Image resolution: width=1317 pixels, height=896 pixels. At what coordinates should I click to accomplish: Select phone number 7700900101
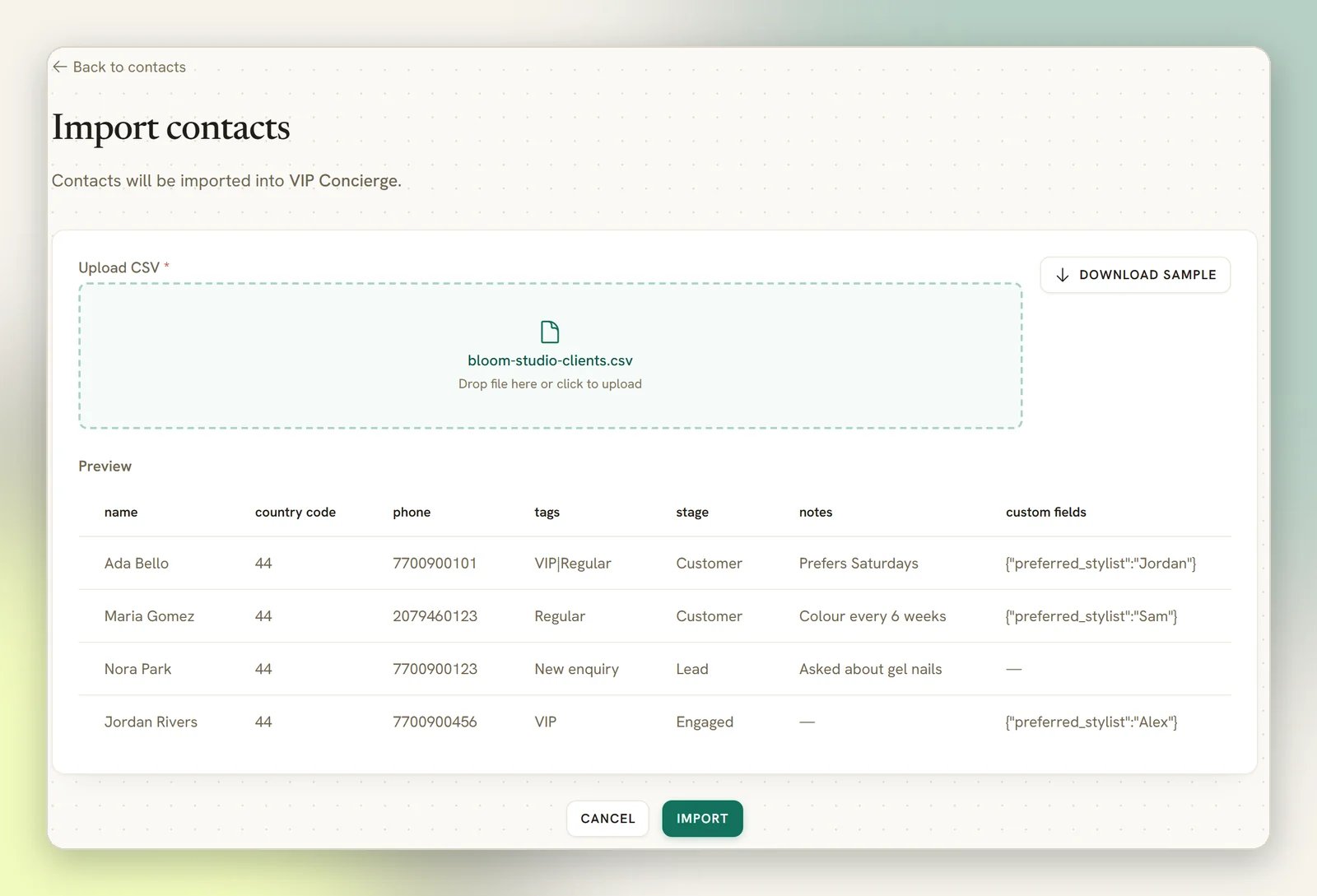click(435, 564)
